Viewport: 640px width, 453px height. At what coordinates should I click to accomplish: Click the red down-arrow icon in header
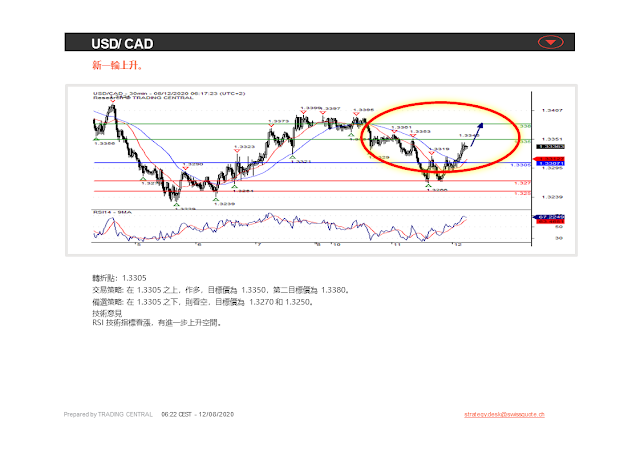(x=551, y=42)
